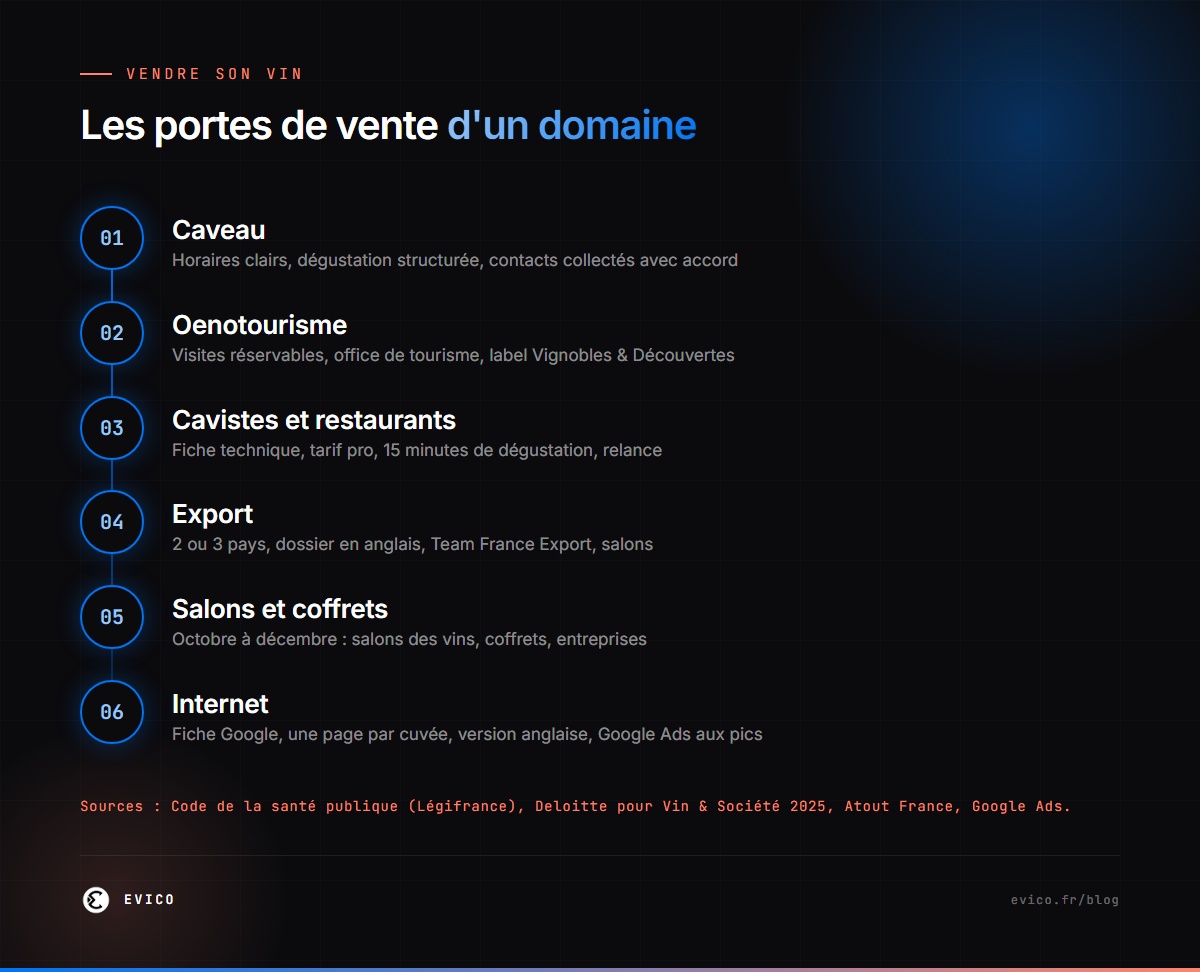
Task: Click the "EVICO" brand name text
Action: [x=149, y=900]
